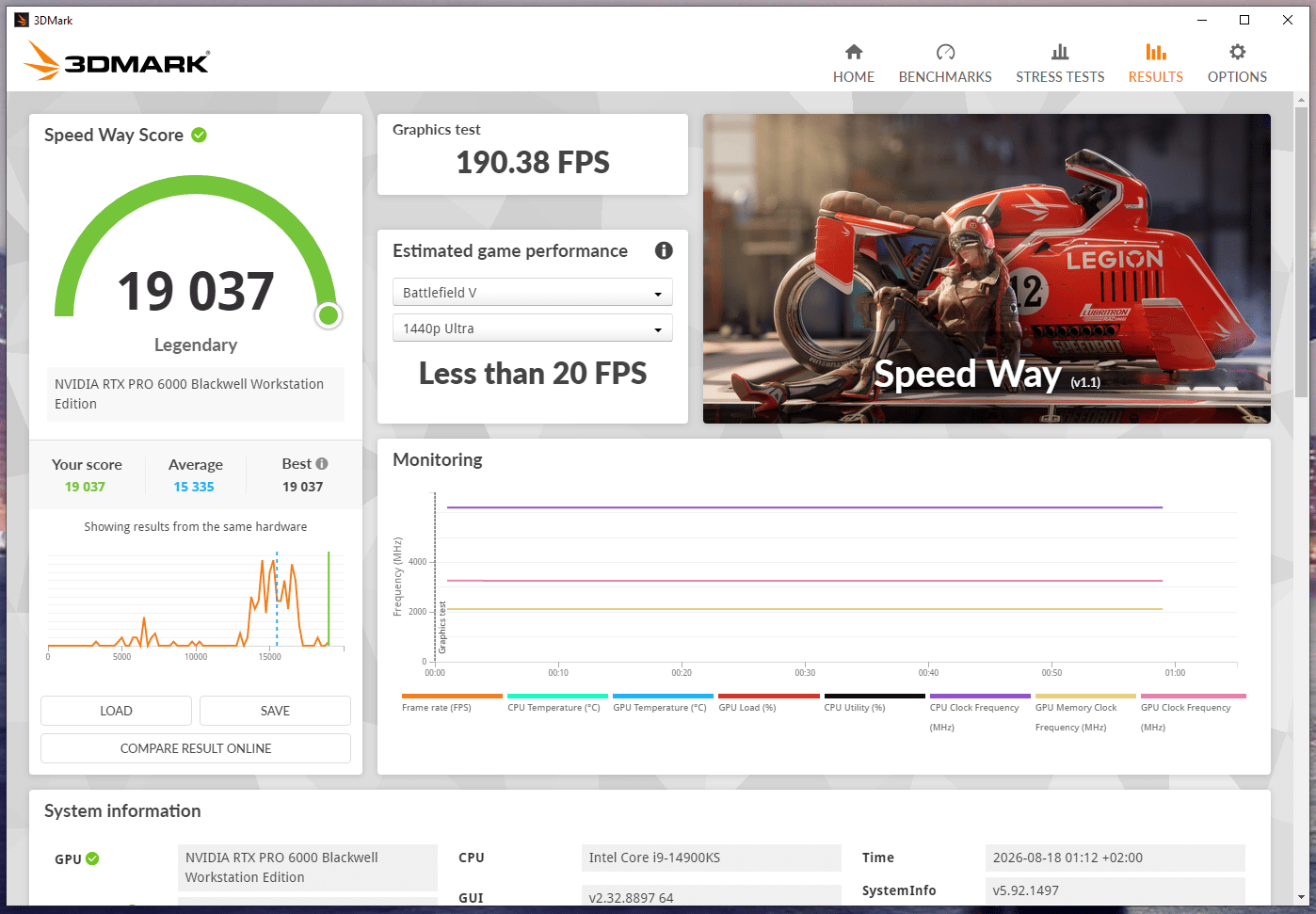Toggle the Frame rate (FPS) legend series
The image size is (1316, 914).
coord(452,702)
